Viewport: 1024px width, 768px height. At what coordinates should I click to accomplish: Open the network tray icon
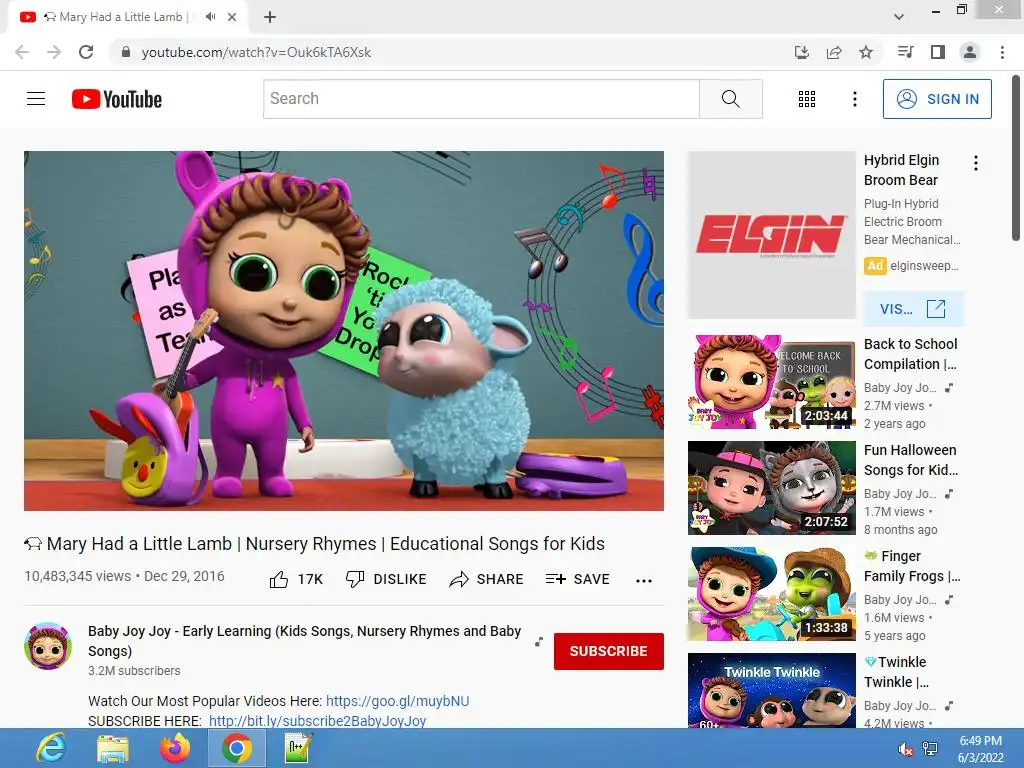tap(930, 749)
